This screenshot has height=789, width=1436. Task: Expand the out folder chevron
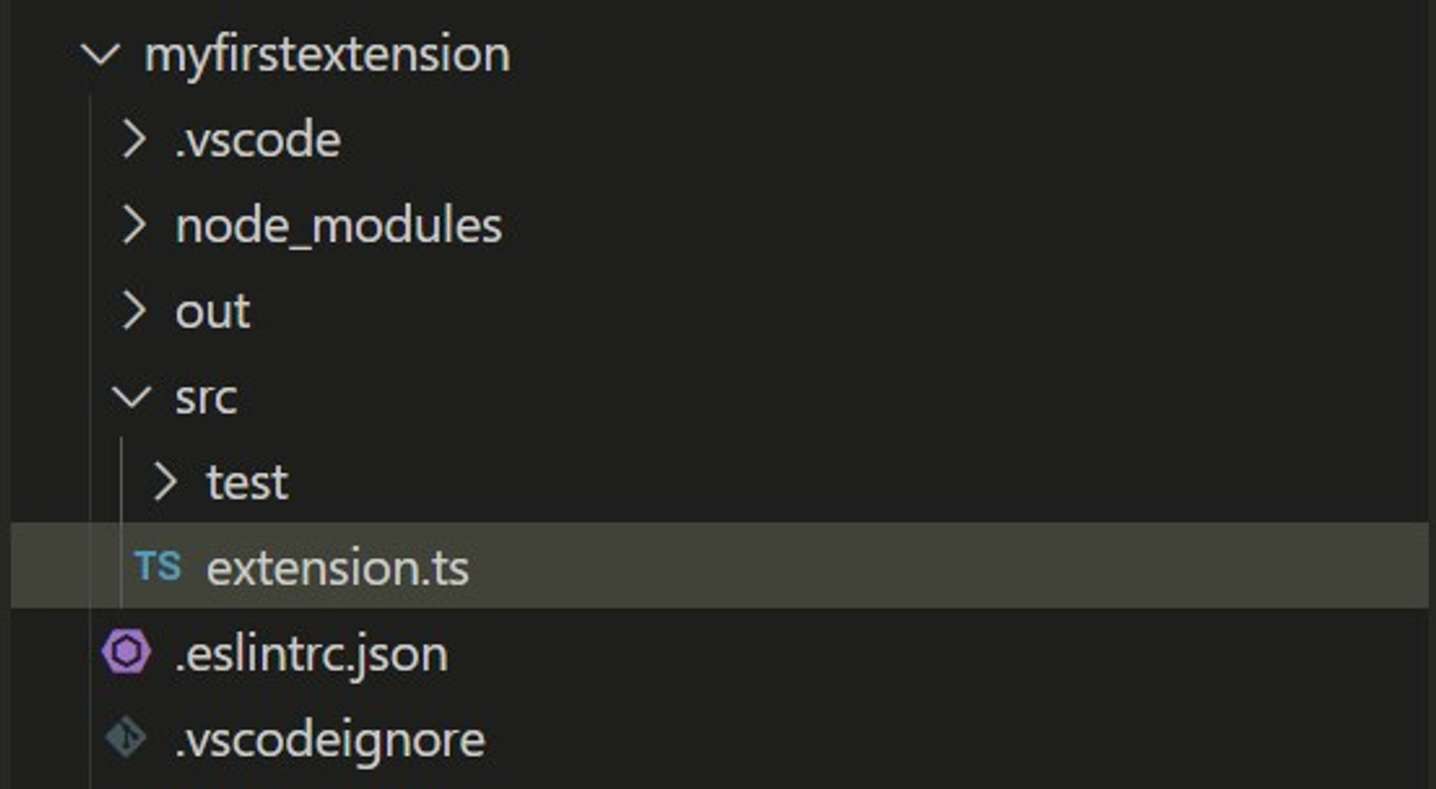click(133, 311)
